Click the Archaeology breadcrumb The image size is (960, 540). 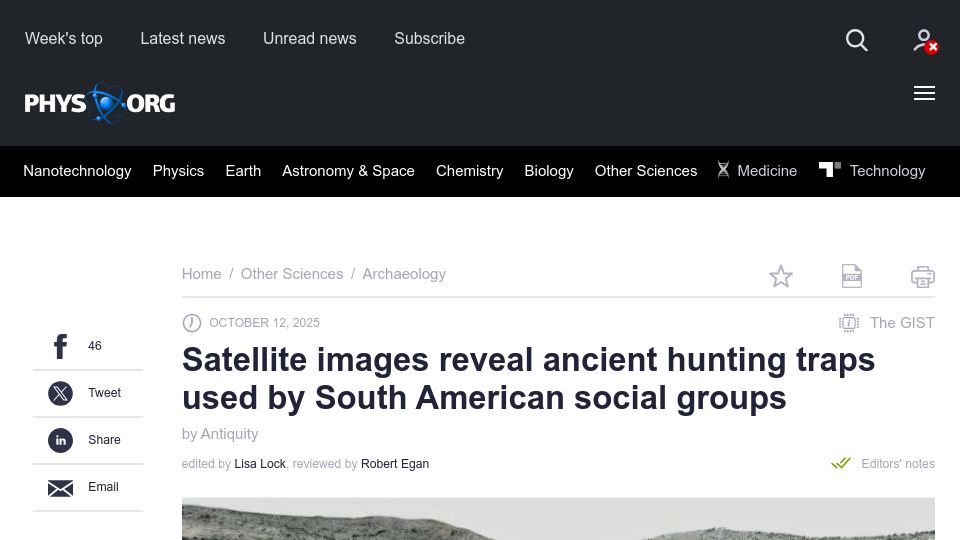coord(404,274)
